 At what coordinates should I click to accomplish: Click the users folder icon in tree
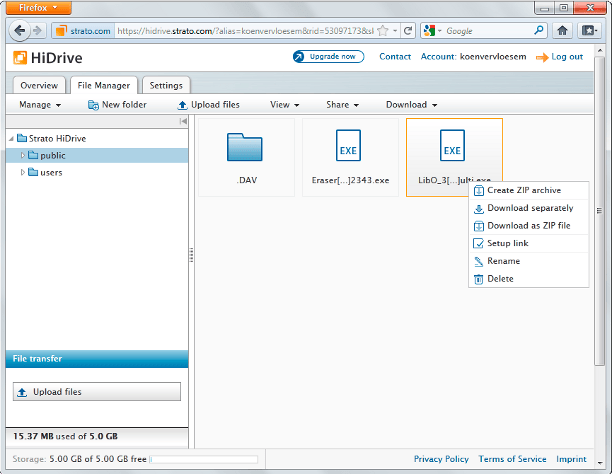pyautogui.click(x=33, y=172)
